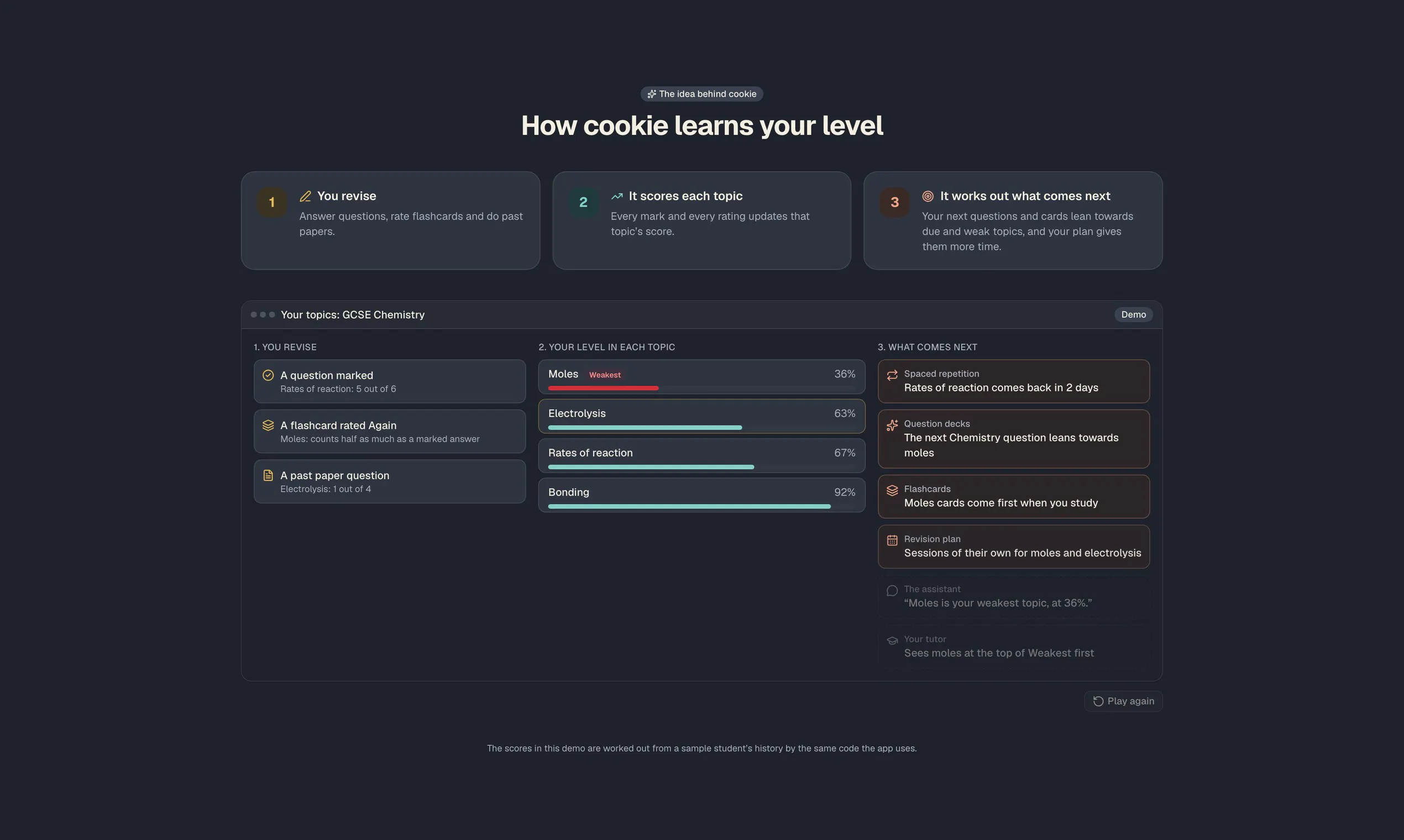Click the target icon beside It works out what comes next
Viewport: 1404px width, 840px height.
point(928,196)
